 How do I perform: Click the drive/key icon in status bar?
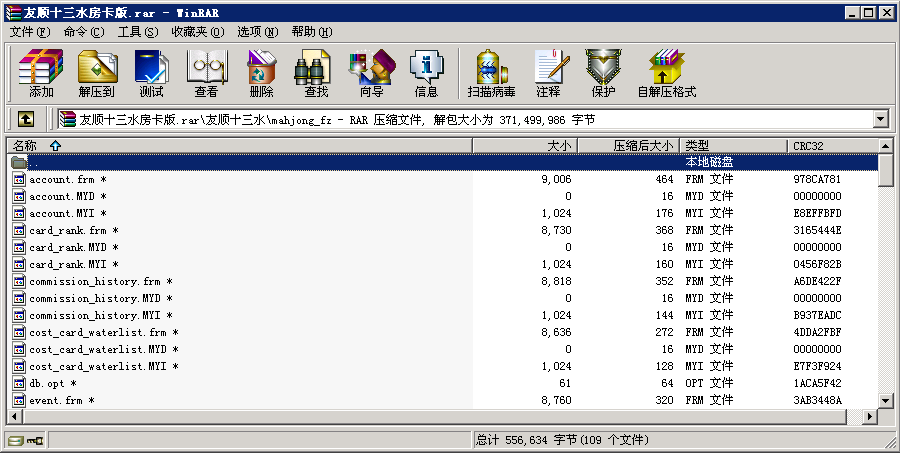tap(25, 440)
